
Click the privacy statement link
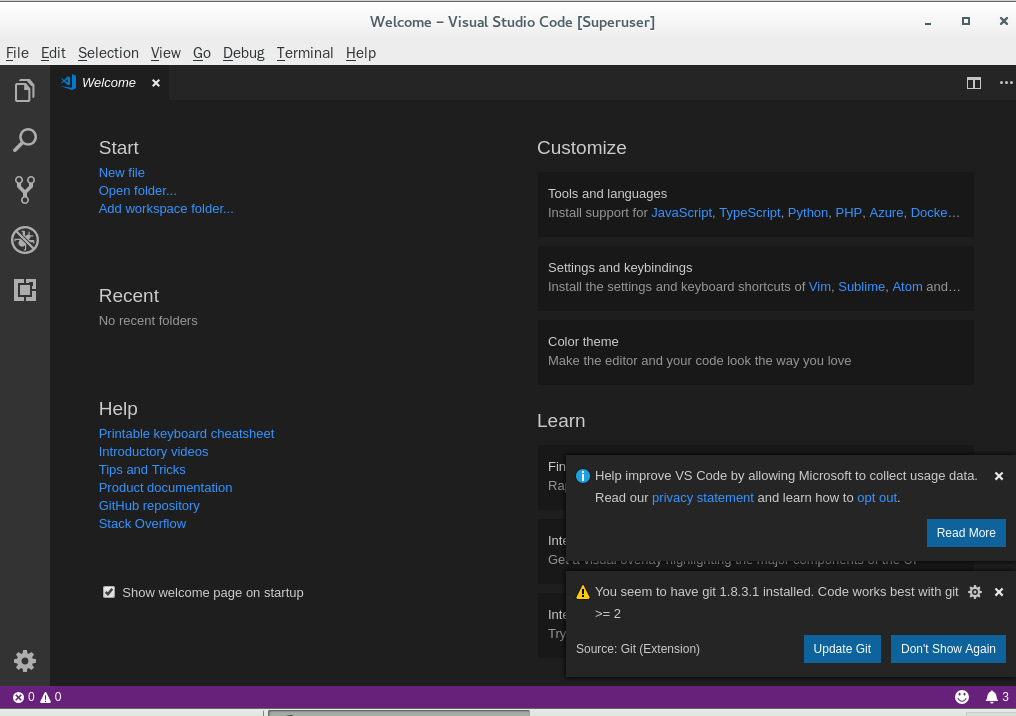(702, 498)
